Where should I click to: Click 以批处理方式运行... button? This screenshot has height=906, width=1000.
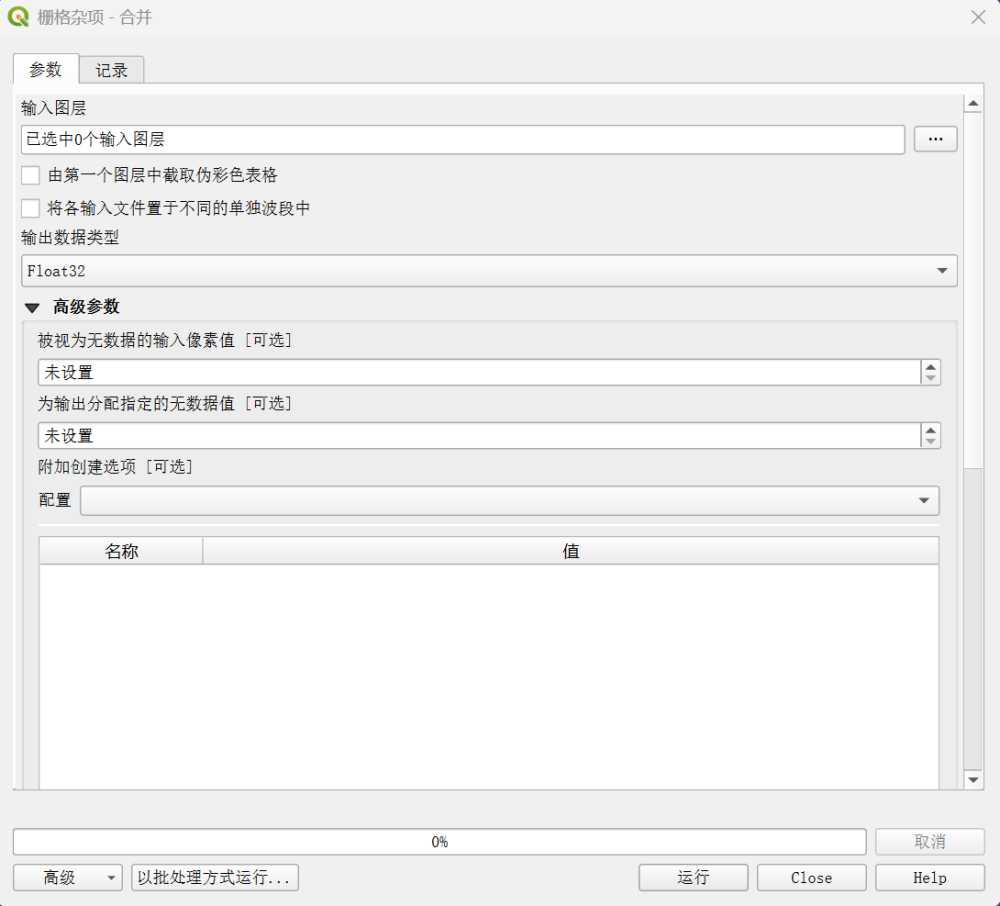[215, 878]
